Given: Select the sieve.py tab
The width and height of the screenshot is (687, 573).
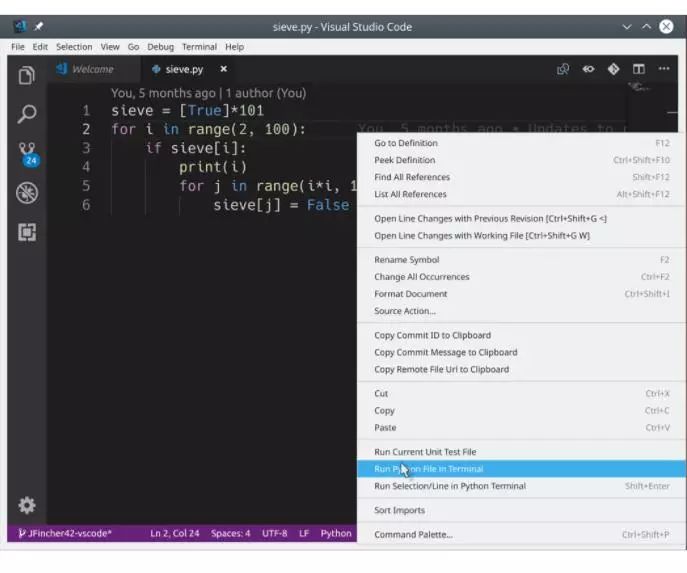Looking at the screenshot, I should tap(184, 69).
